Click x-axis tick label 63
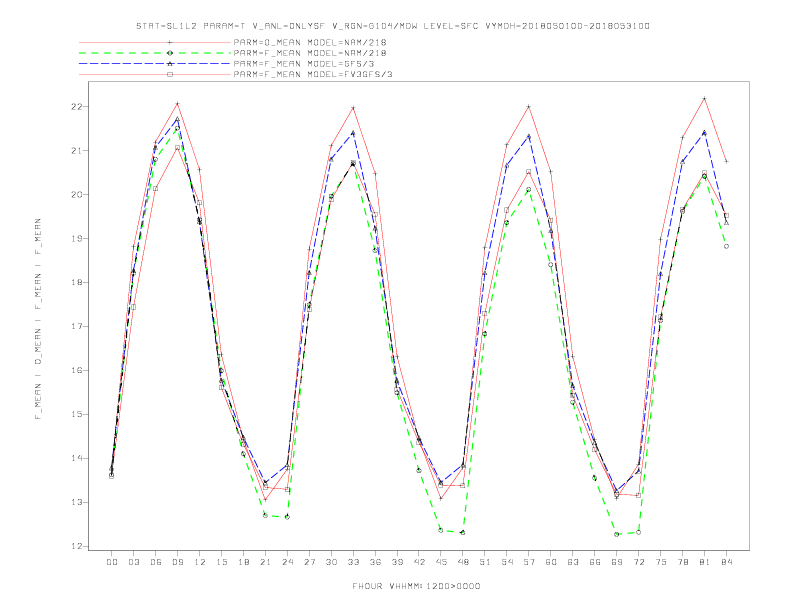This screenshot has width=792, height=612. pyautogui.click(x=573, y=562)
